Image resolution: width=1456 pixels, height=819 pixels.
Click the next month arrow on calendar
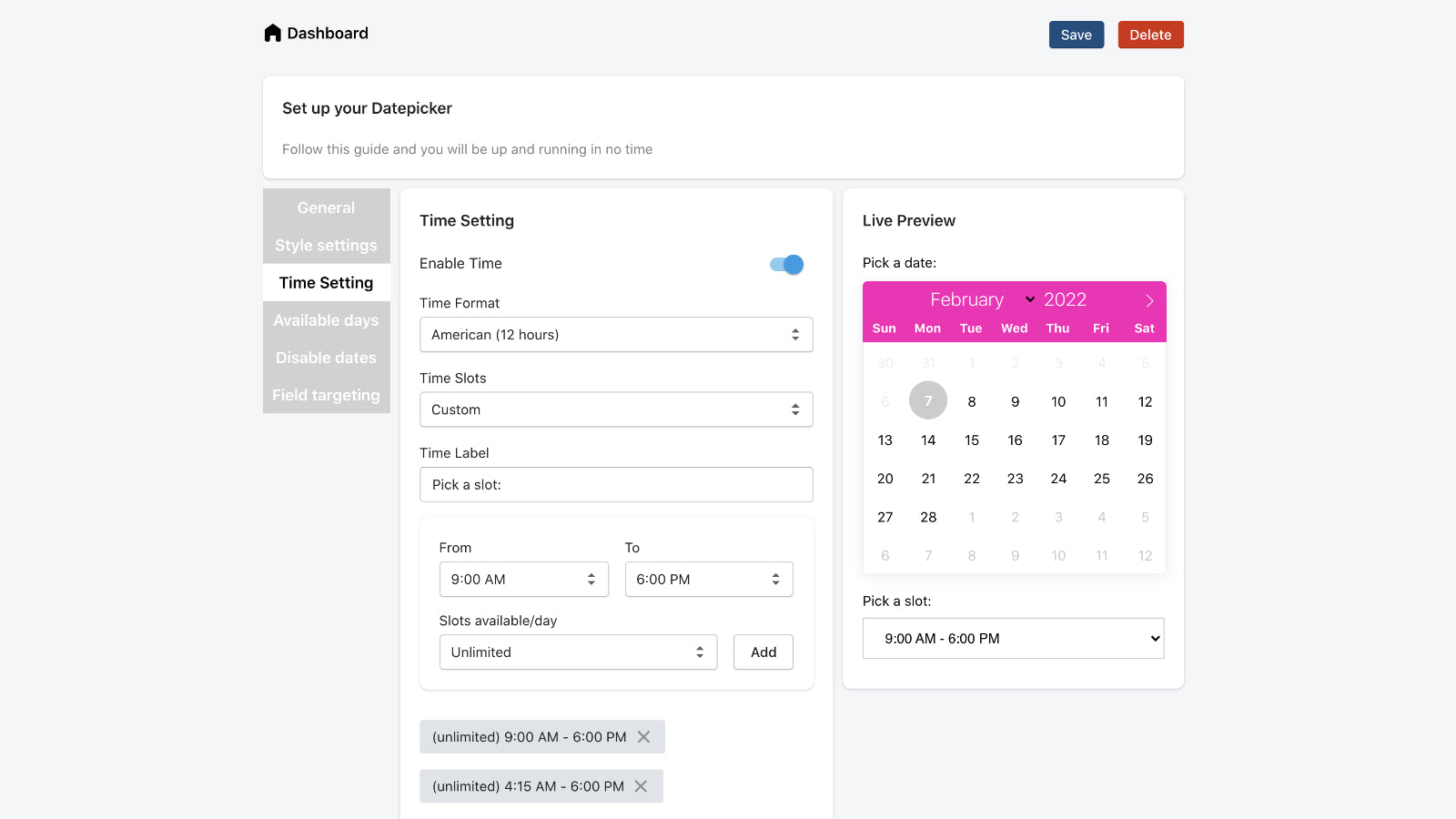tap(1148, 299)
